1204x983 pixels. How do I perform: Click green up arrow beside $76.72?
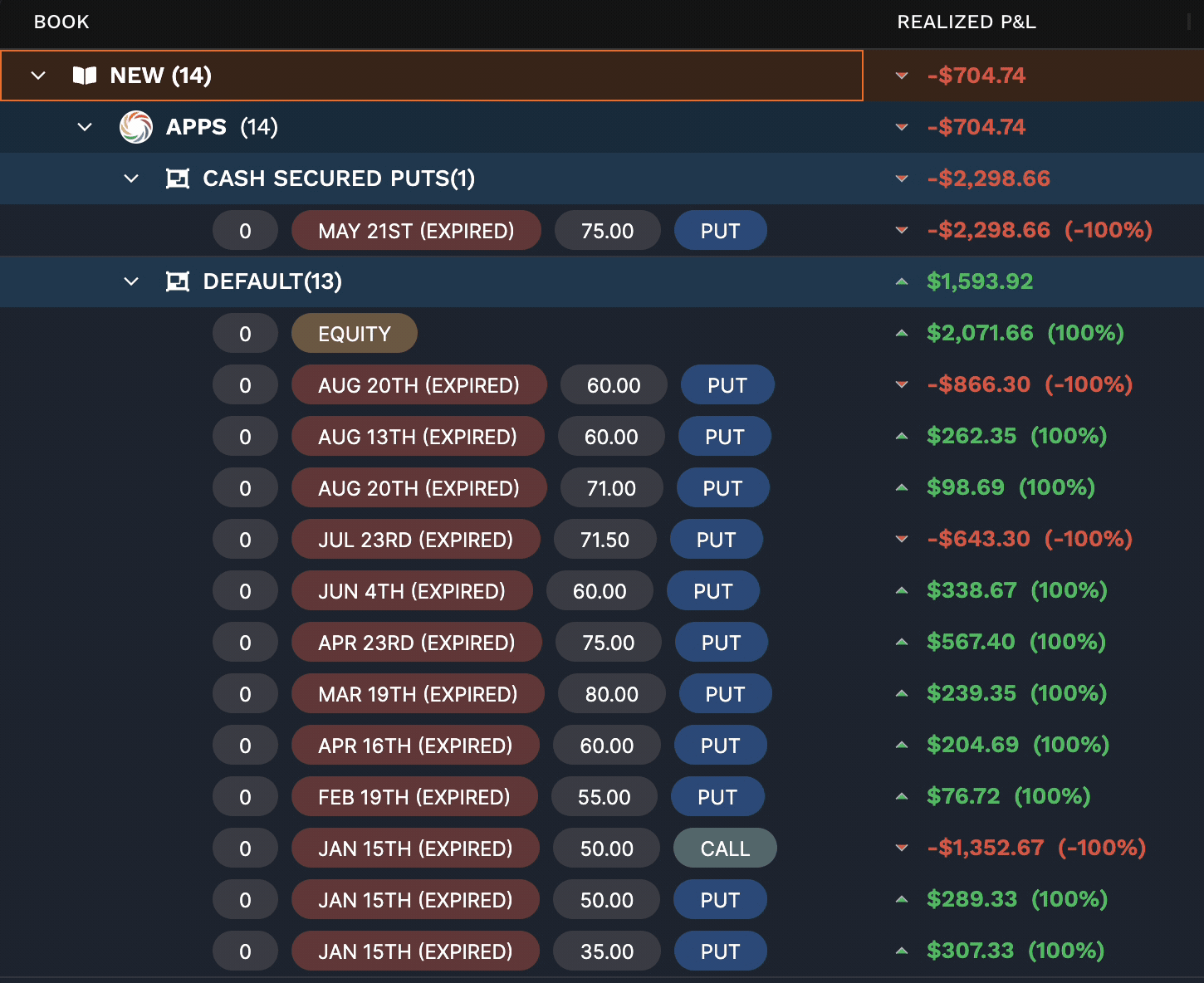pyautogui.click(x=902, y=796)
